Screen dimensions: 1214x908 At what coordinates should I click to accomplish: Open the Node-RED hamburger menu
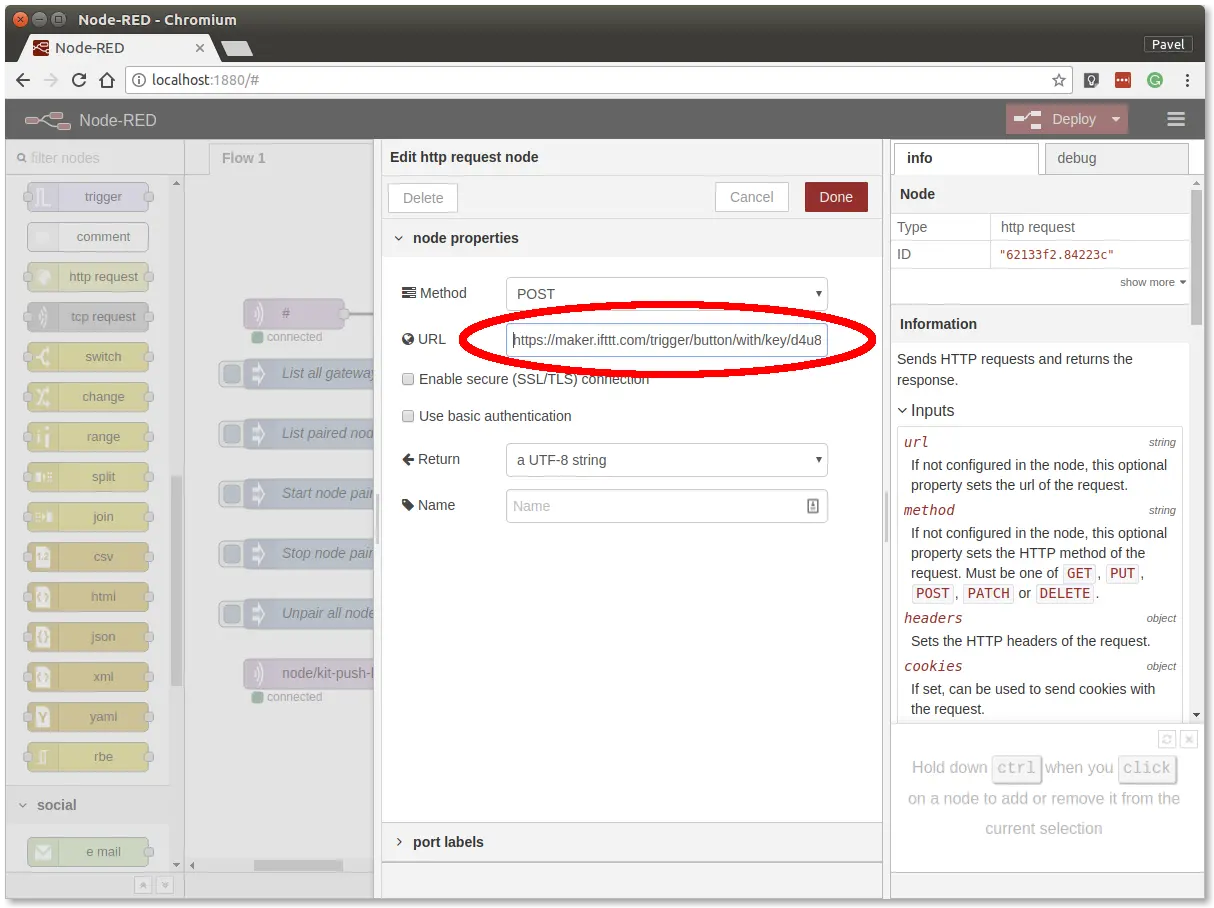[x=1176, y=119]
